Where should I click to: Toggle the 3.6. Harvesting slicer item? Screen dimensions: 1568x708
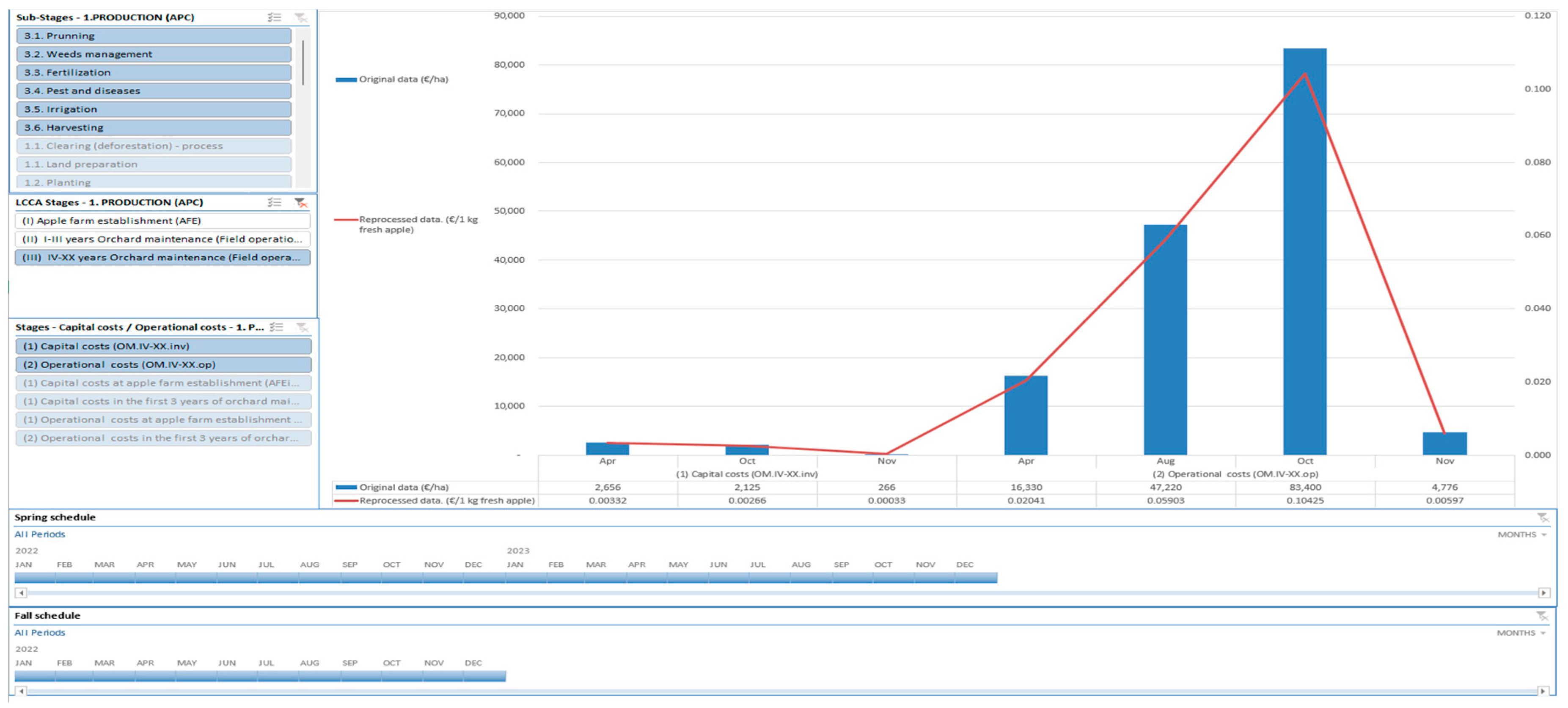point(154,128)
